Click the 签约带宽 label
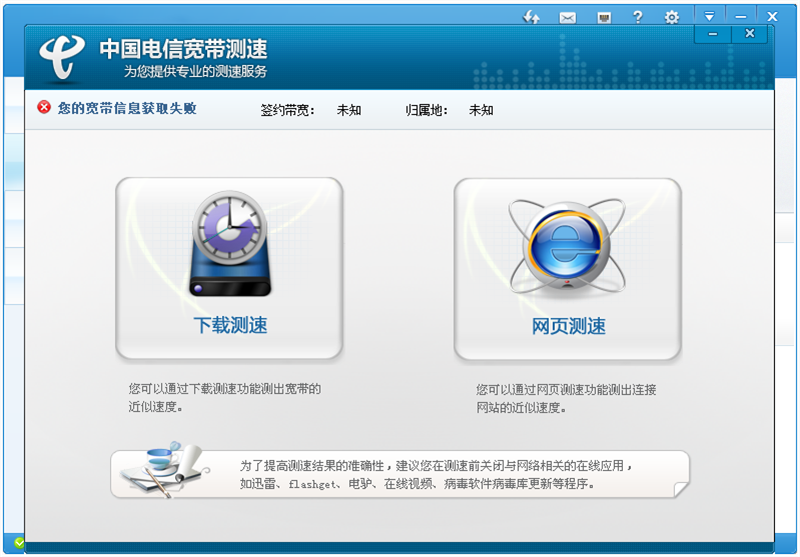 [x=288, y=110]
